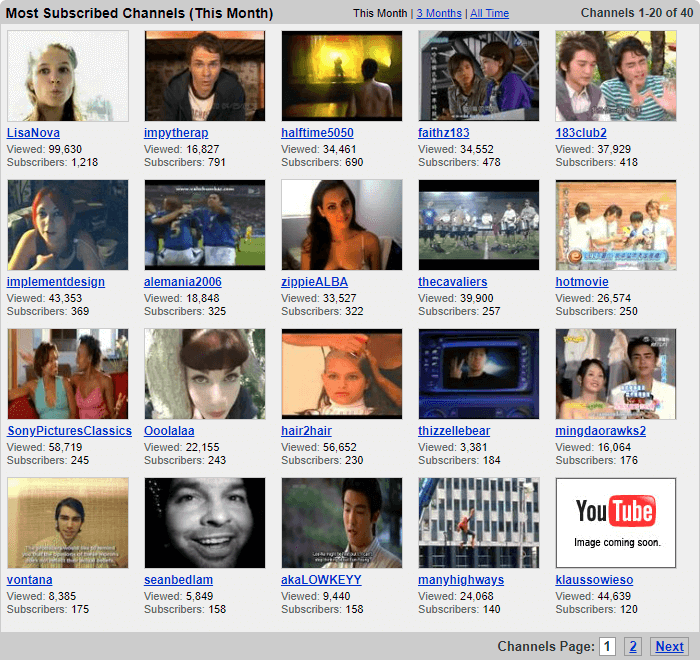Click 183club2 'Subscribers: 418' text
Viewport: 700px width, 660px height.
coord(596,162)
